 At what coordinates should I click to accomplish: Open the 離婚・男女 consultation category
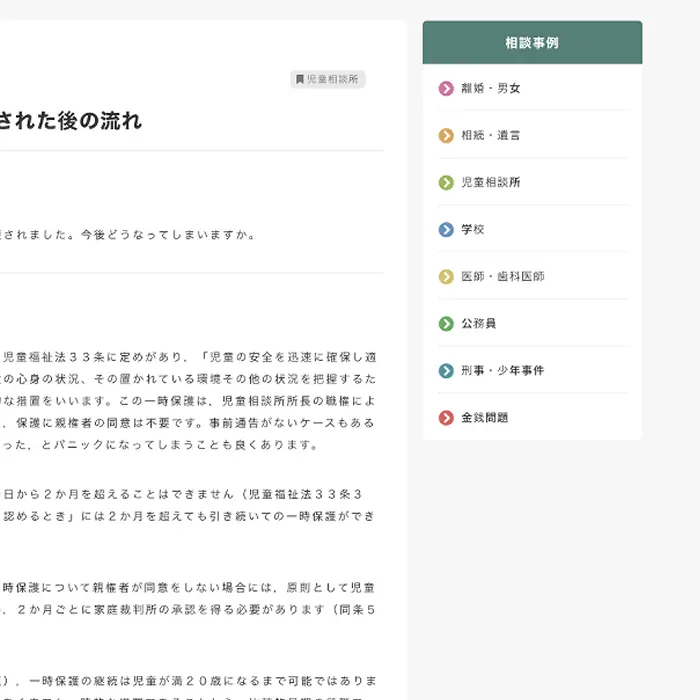491,88
